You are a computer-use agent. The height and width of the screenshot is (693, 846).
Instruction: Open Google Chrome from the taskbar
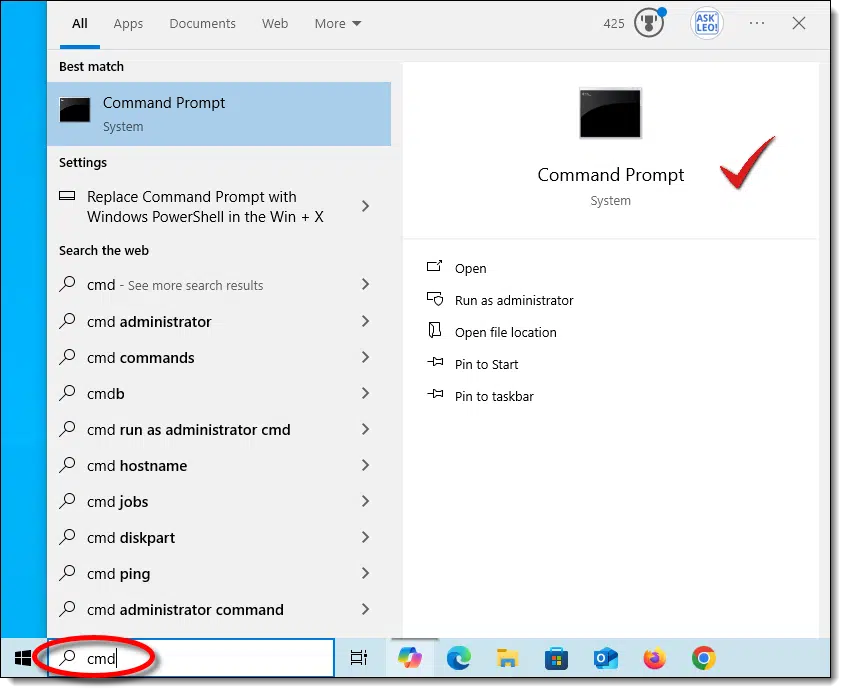click(704, 658)
